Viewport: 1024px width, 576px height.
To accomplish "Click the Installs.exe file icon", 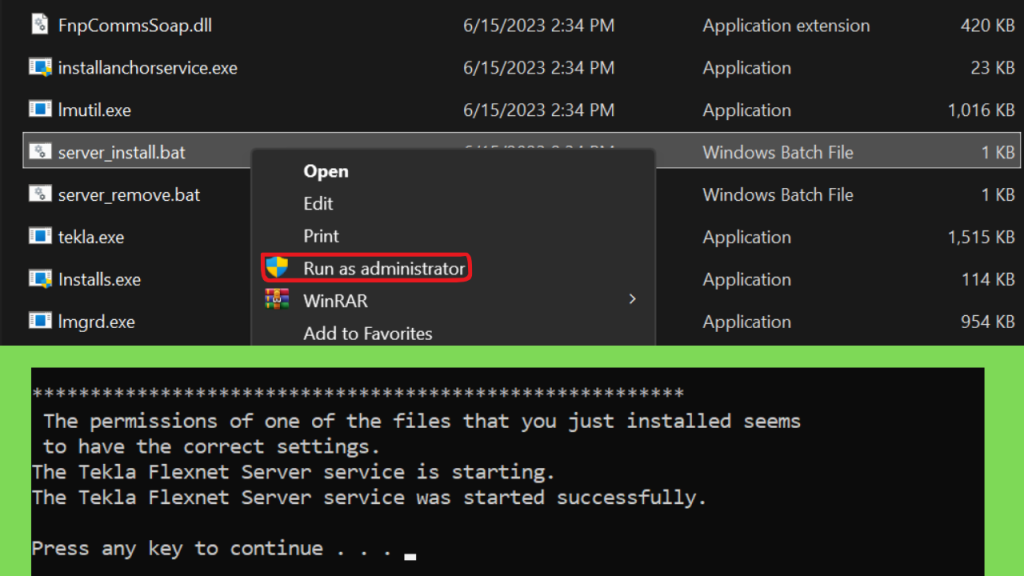I will [x=40, y=279].
